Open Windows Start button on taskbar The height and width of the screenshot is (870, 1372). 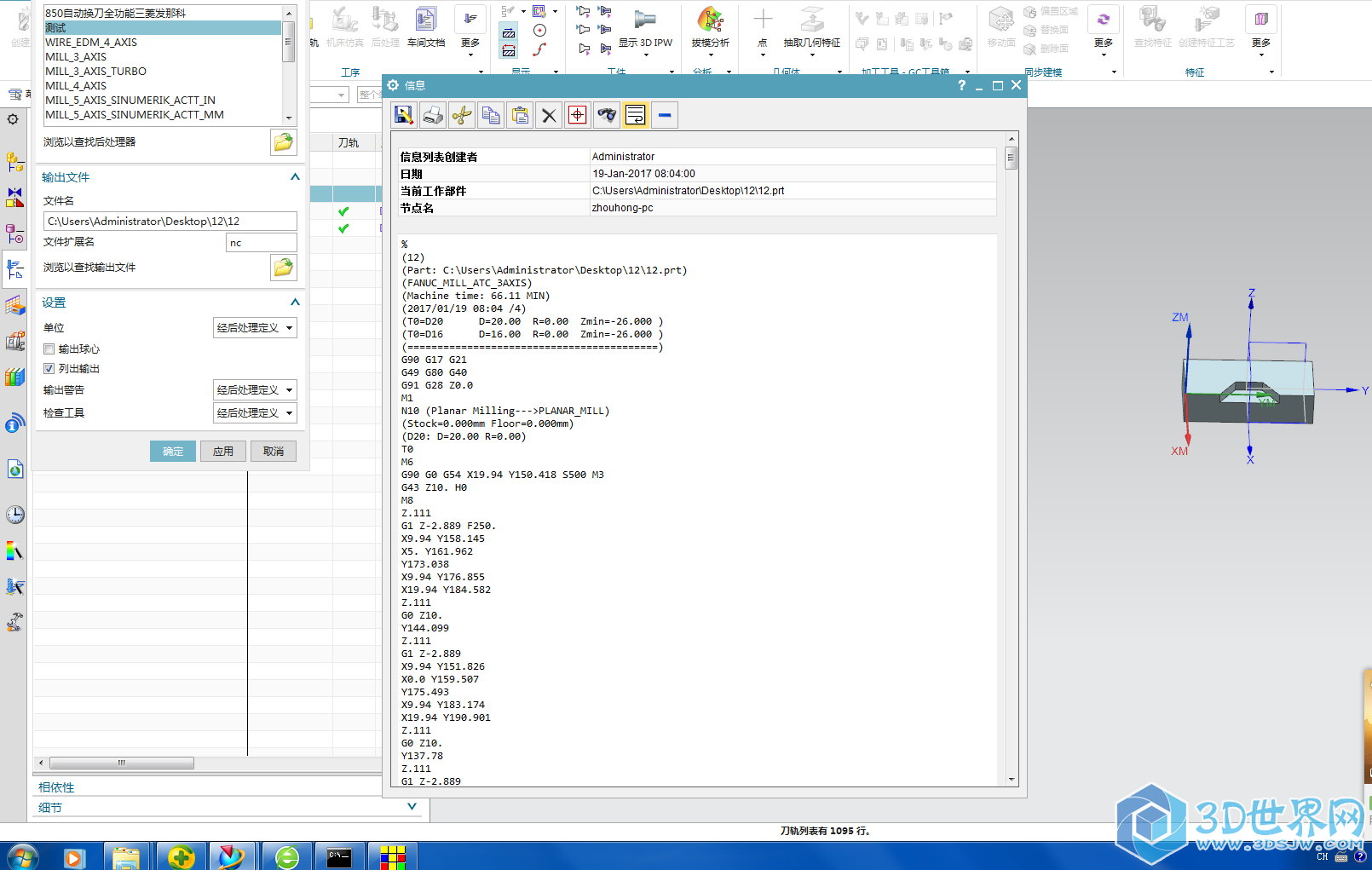(x=22, y=856)
